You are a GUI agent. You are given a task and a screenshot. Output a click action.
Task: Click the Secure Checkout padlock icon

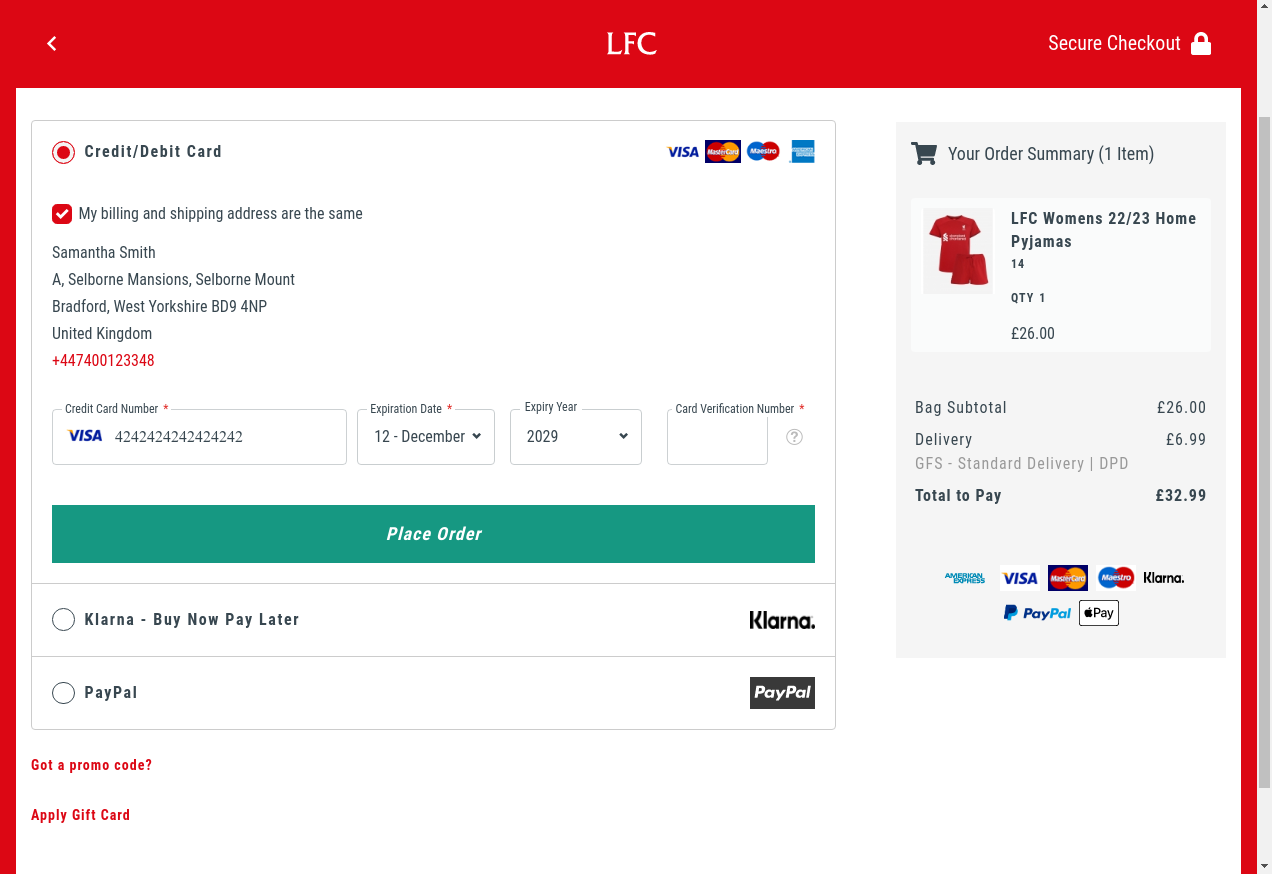(1201, 44)
